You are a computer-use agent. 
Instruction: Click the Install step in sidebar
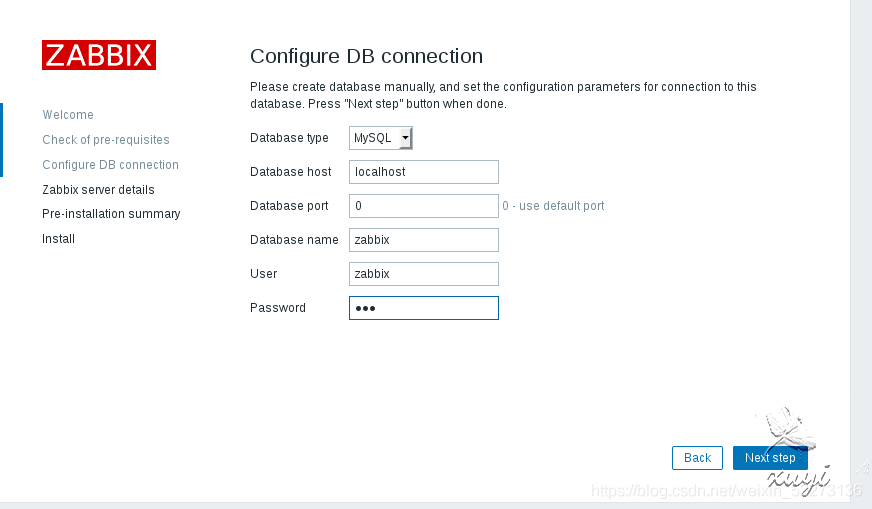58,239
